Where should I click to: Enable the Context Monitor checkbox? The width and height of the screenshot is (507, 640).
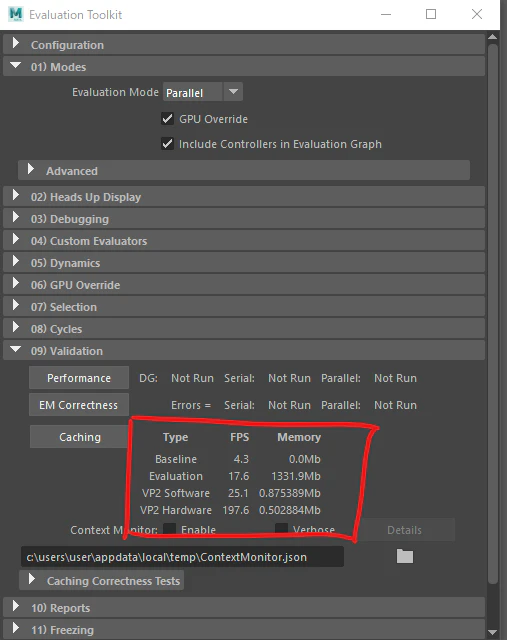[169, 529]
